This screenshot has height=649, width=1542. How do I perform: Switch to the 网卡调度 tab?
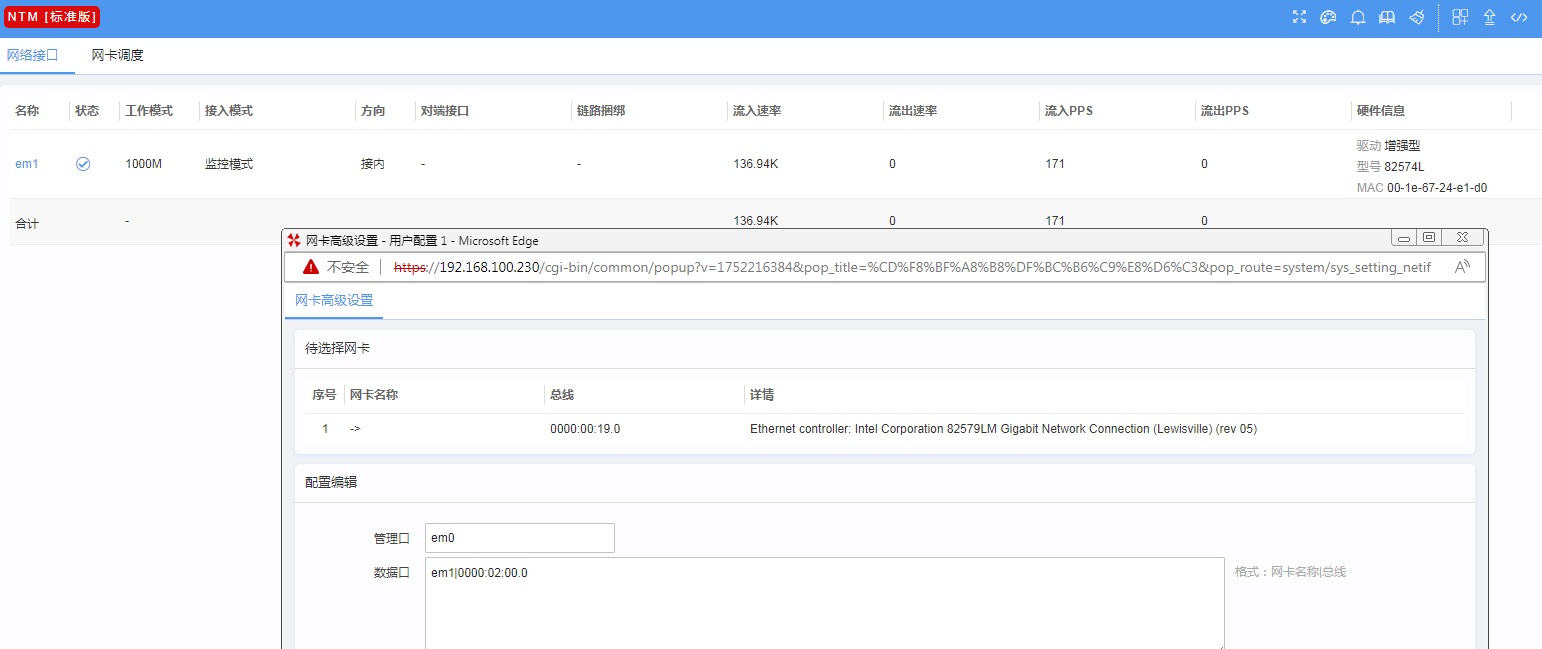[x=117, y=55]
